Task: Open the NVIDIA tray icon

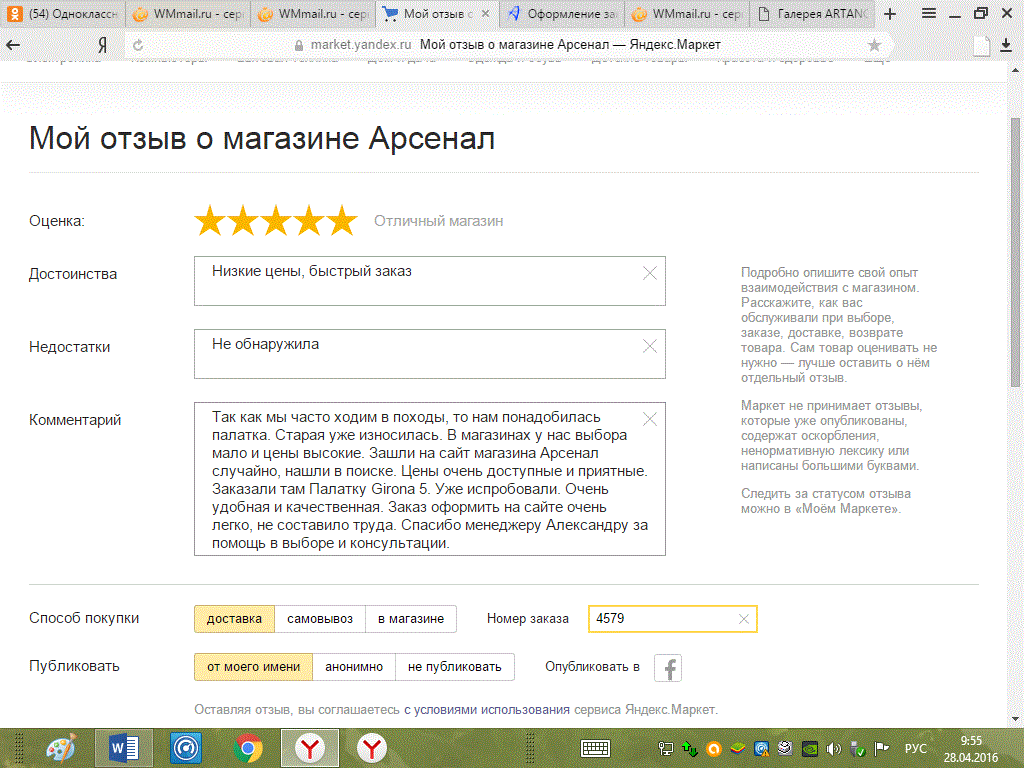Action: pos(810,749)
